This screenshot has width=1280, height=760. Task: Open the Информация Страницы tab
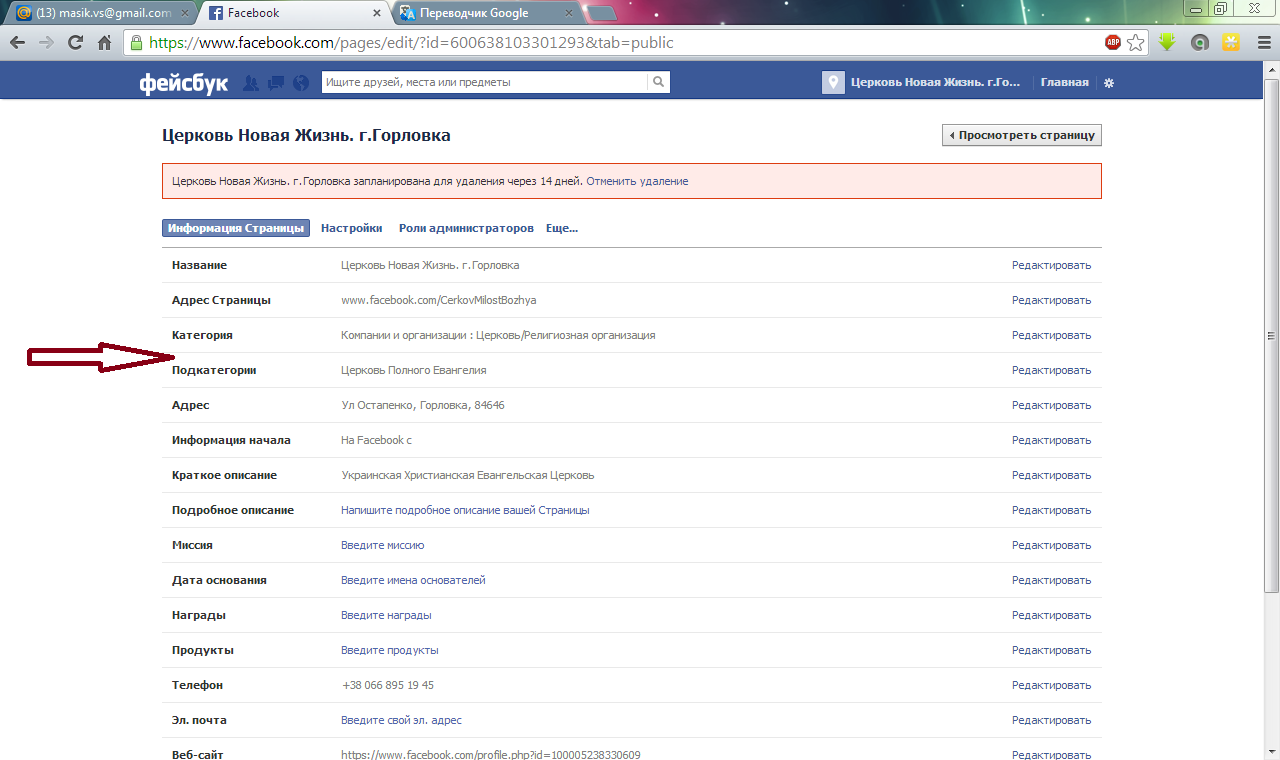coord(236,228)
